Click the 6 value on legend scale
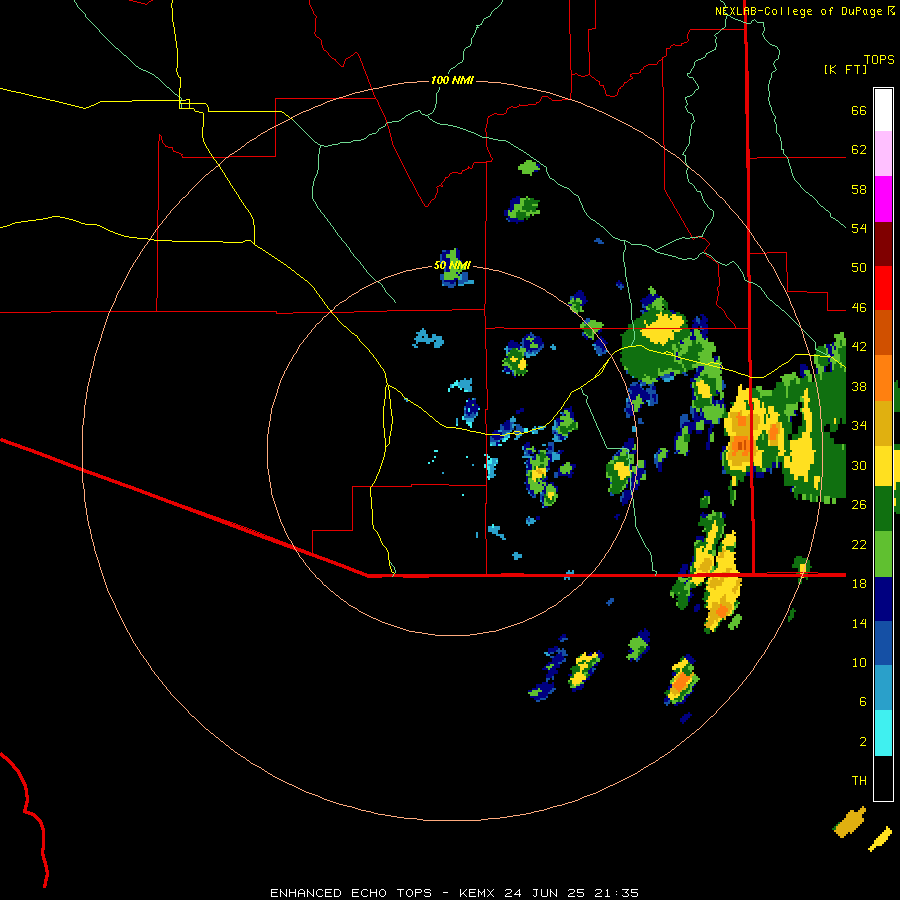Viewport: 900px width, 900px height. (863, 701)
